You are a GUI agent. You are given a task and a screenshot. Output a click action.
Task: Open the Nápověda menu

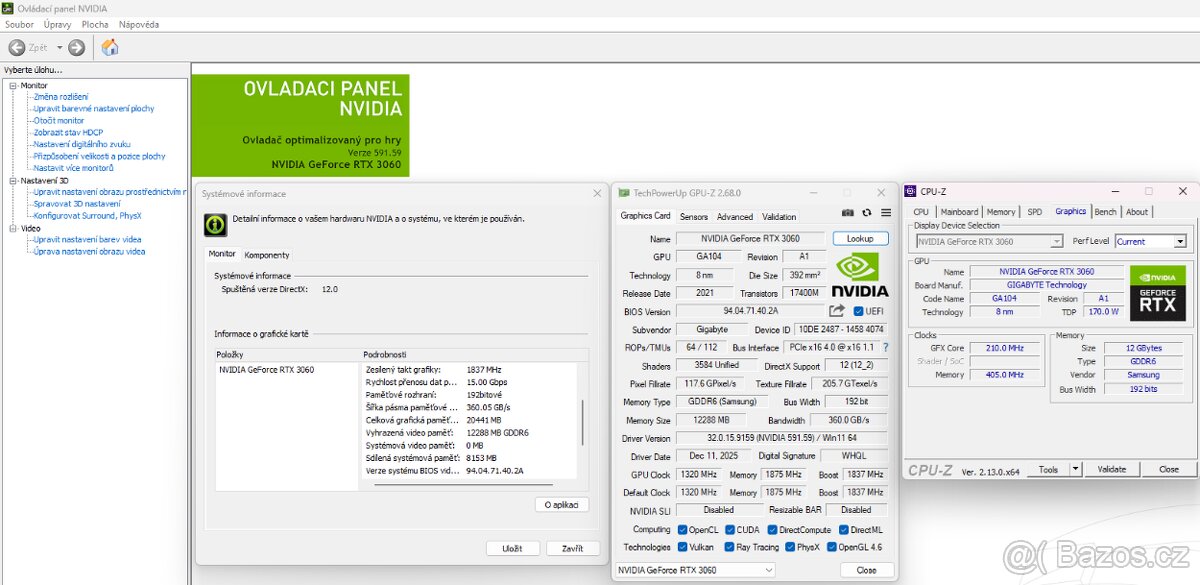138,24
